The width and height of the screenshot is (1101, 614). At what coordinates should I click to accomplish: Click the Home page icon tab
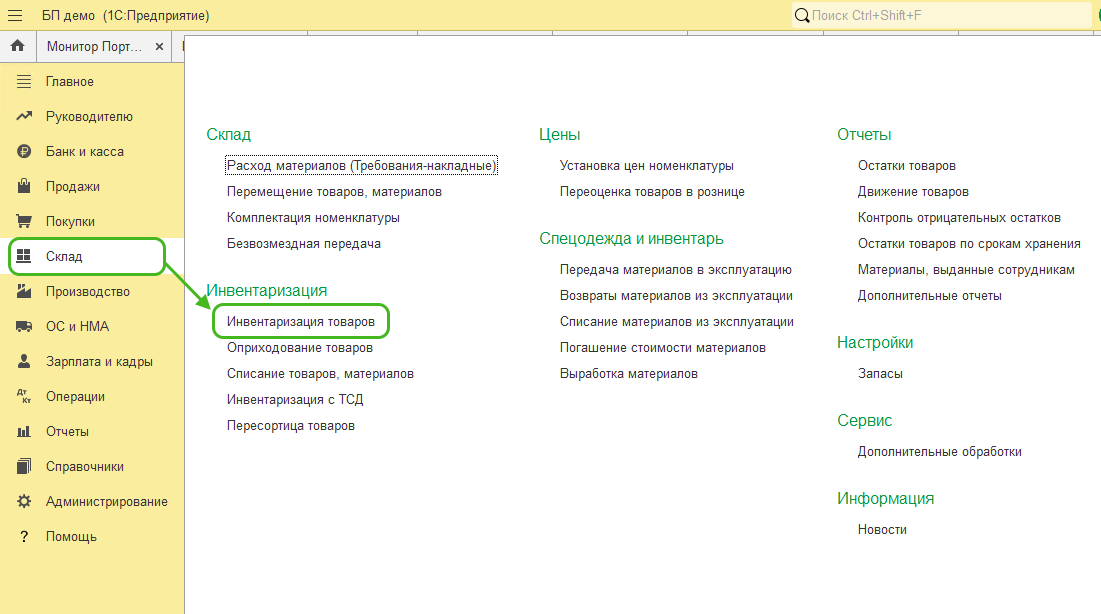[17, 47]
